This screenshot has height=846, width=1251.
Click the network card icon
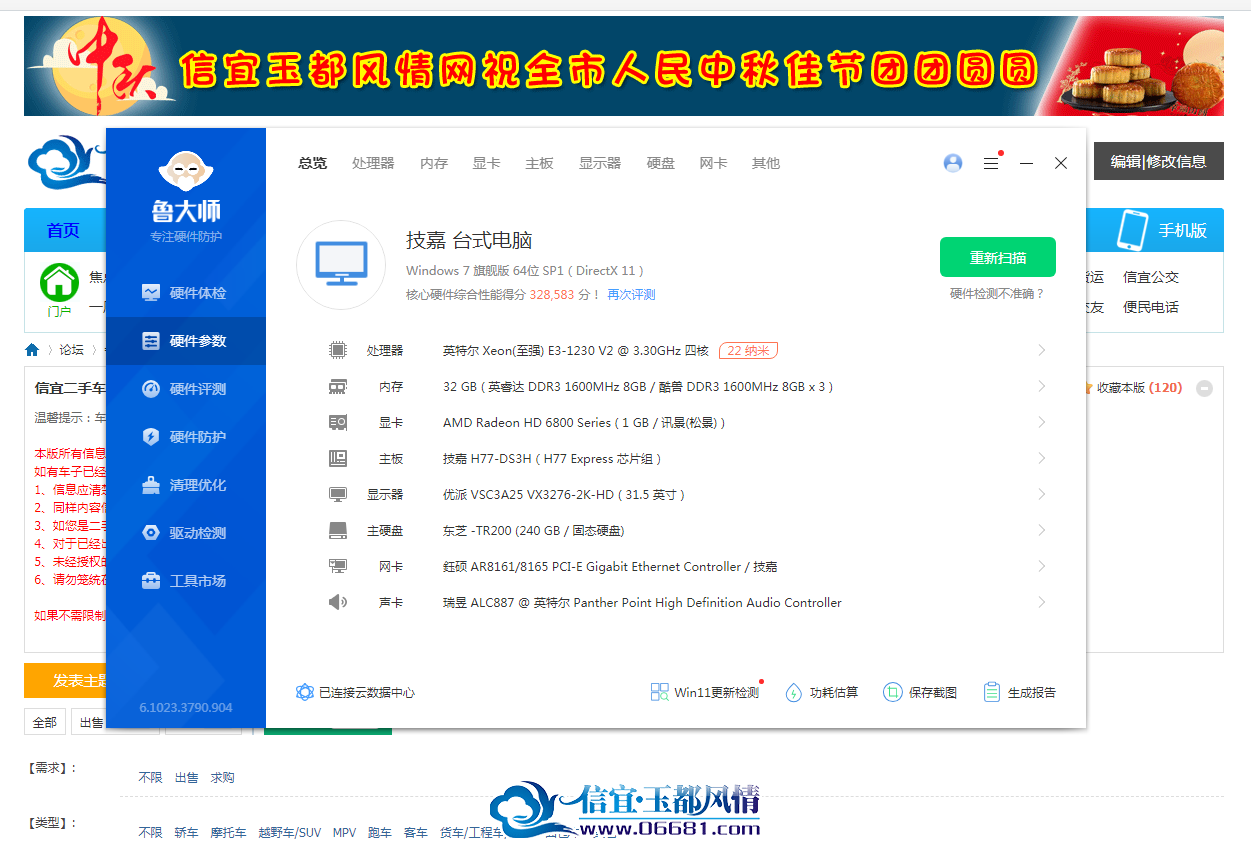coord(338,566)
